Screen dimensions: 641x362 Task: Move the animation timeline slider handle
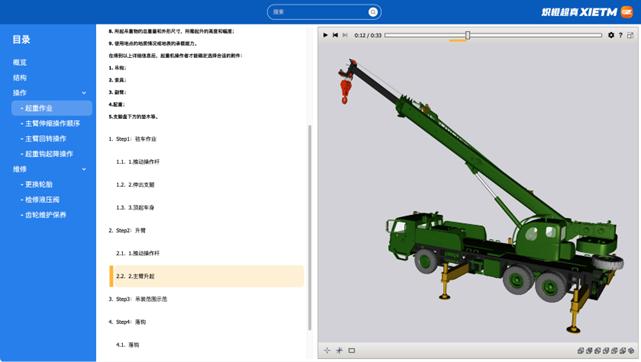coord(468,35)
